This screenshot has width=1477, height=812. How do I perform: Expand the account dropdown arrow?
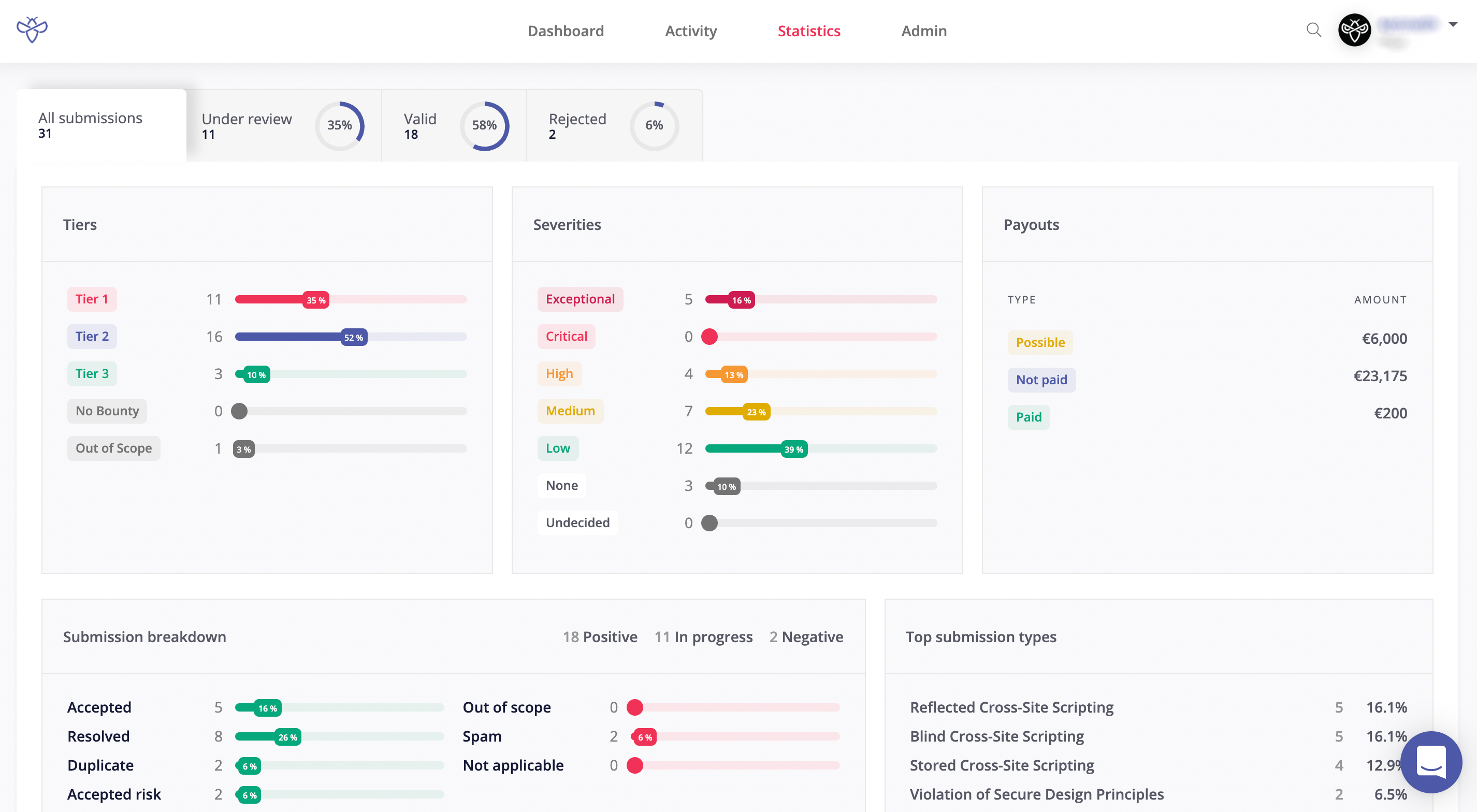[1453, 24]
